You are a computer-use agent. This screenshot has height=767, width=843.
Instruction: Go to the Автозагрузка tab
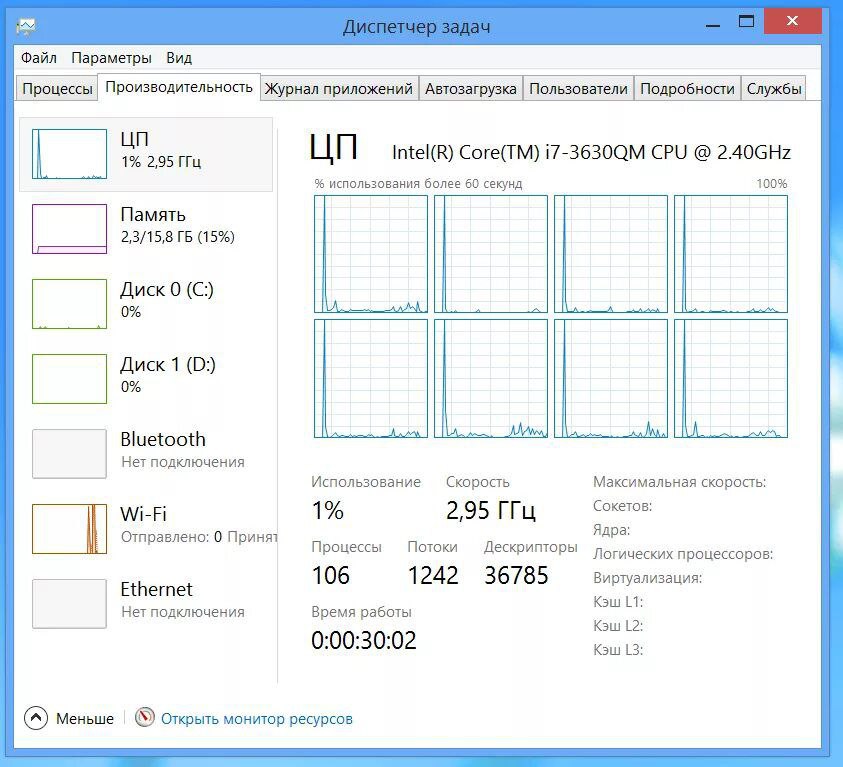[x=470, y=88]
